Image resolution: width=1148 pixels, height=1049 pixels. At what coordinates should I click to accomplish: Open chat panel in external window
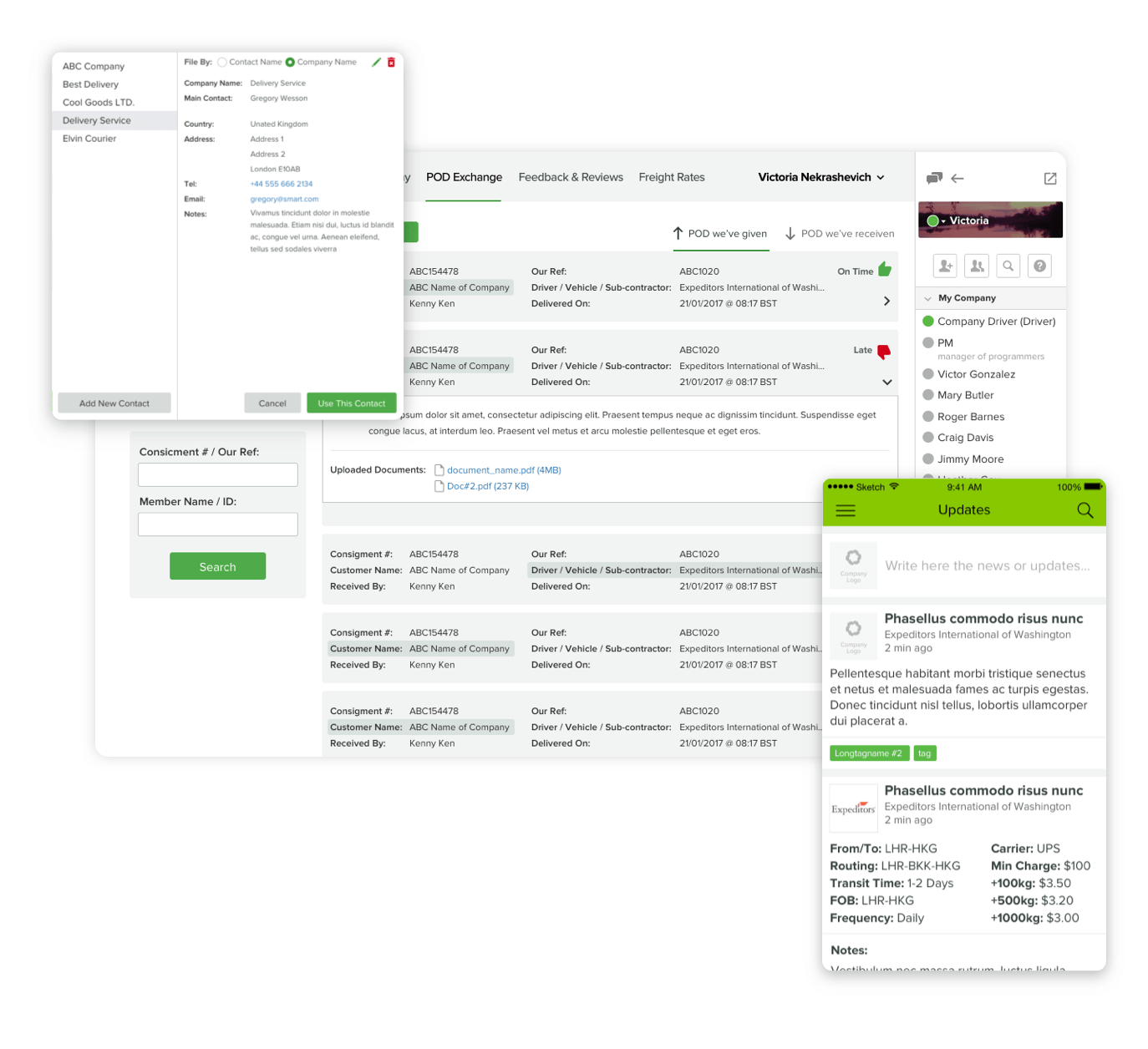(x=1050, y=179)
